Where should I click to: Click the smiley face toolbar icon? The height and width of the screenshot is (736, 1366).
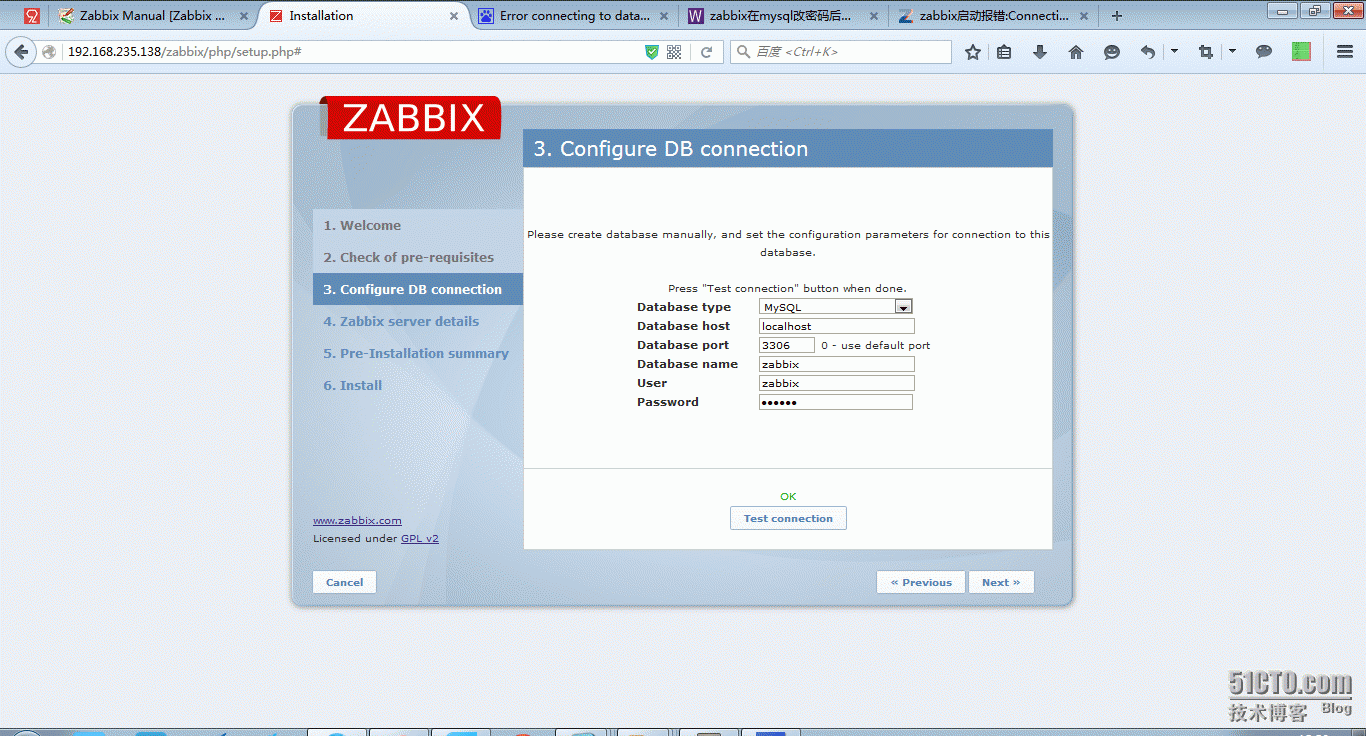pyautogui.click(x=1112, y=52)
